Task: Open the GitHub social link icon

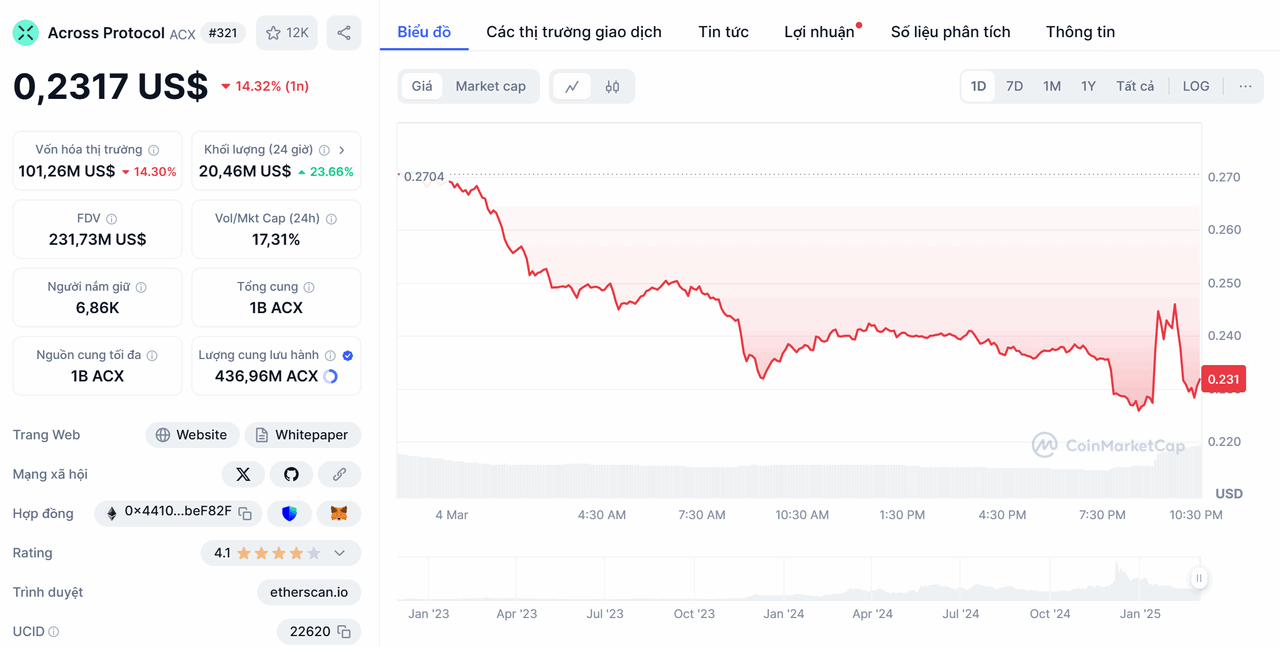Action: coord(291,474)
